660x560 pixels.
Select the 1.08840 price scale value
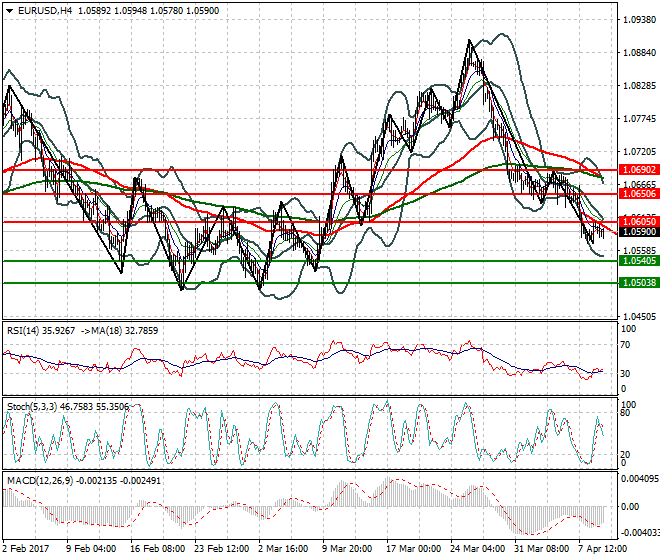point(639,53)
